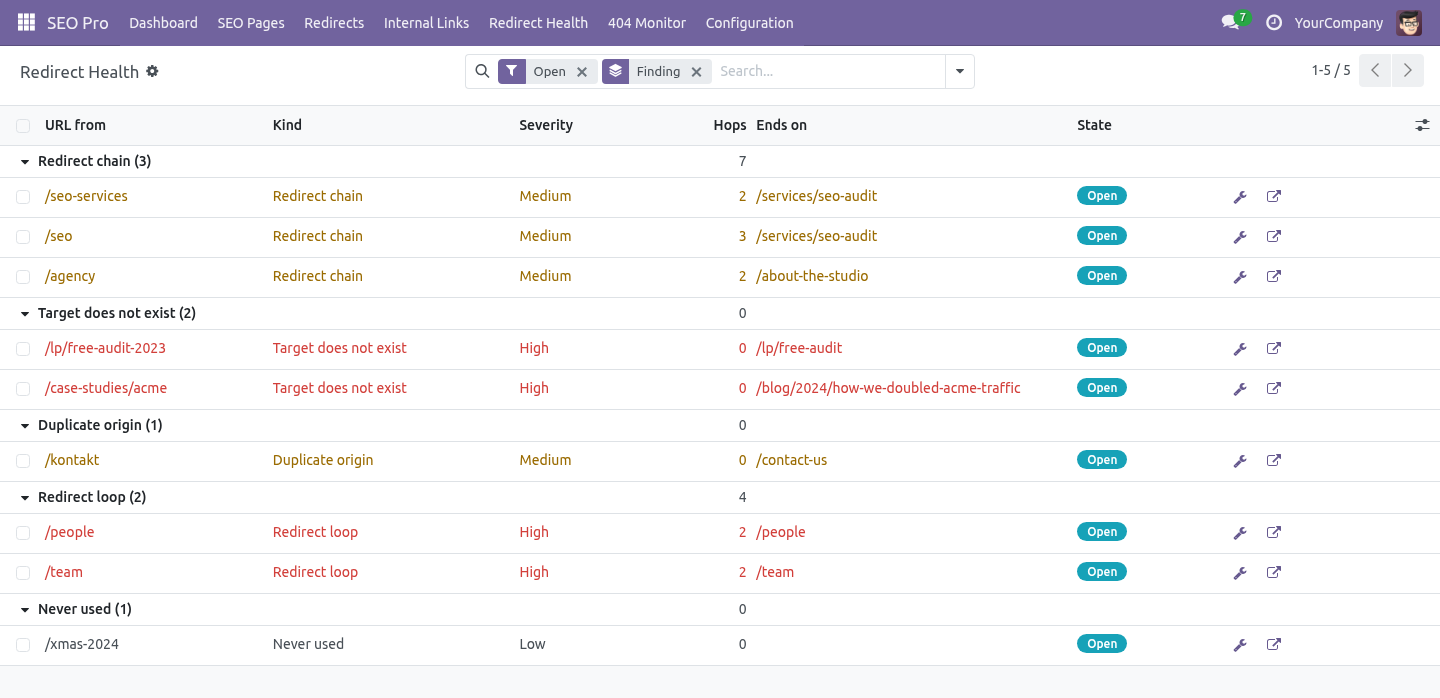Open external link for /team row
1440x698 pixels.
[1274, 572]
